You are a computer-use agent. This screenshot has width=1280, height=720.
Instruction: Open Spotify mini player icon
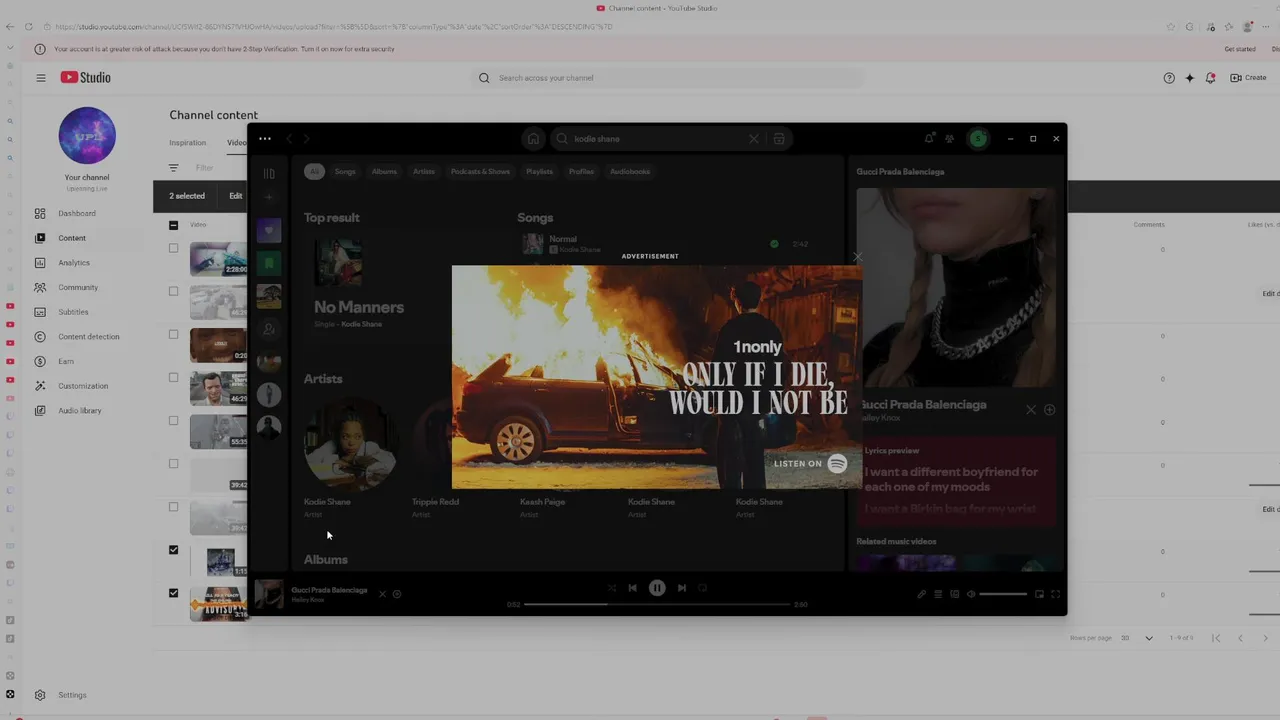pyautogui.click(x=1039, y=594)
